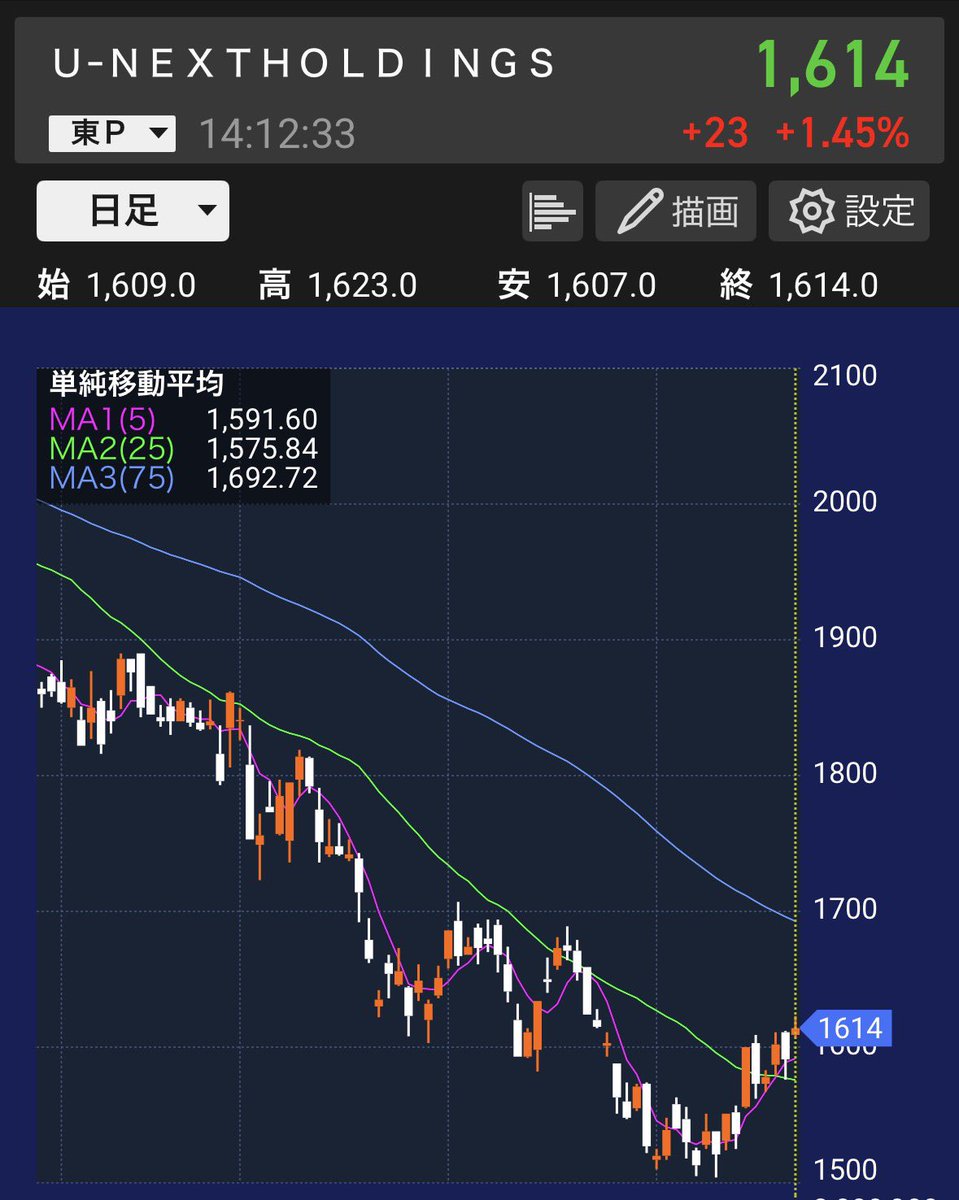
Task: Click the 終 1,614.0 close value
Action: pos(799,286)
